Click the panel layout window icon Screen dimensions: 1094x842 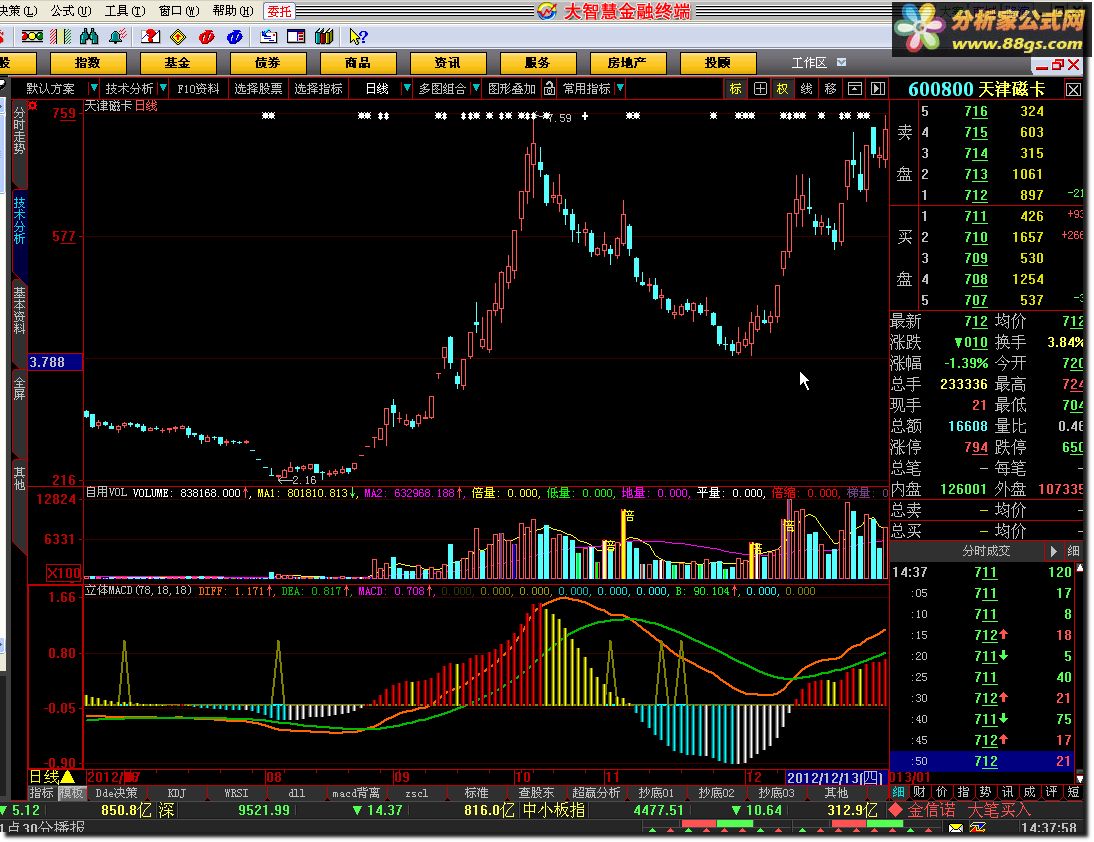pyautogui.click(x=296, y=36)
